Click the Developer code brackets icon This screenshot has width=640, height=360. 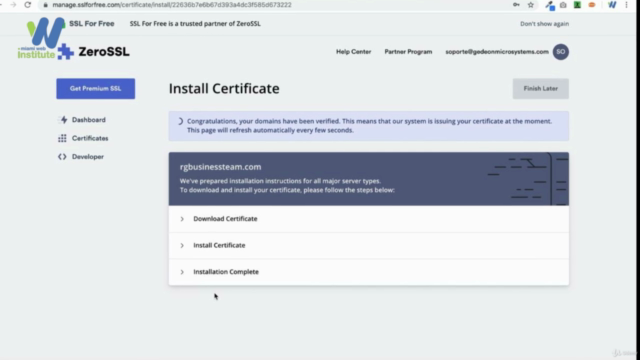[62, 157]
